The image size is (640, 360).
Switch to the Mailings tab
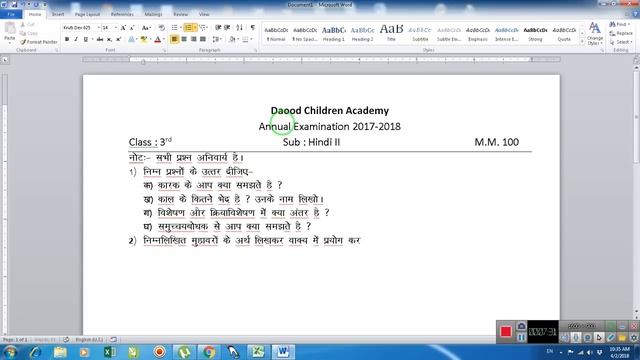tap(153, 14)
